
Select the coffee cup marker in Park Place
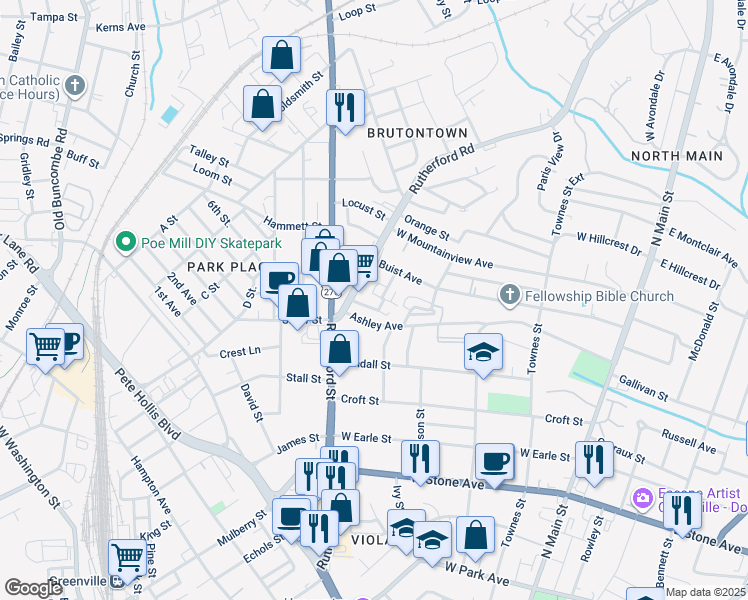(279, 280)
